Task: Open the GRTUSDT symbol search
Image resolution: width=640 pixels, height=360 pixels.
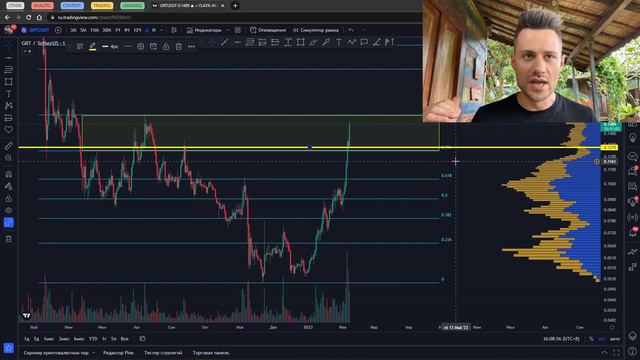Action: click(36, 30)
